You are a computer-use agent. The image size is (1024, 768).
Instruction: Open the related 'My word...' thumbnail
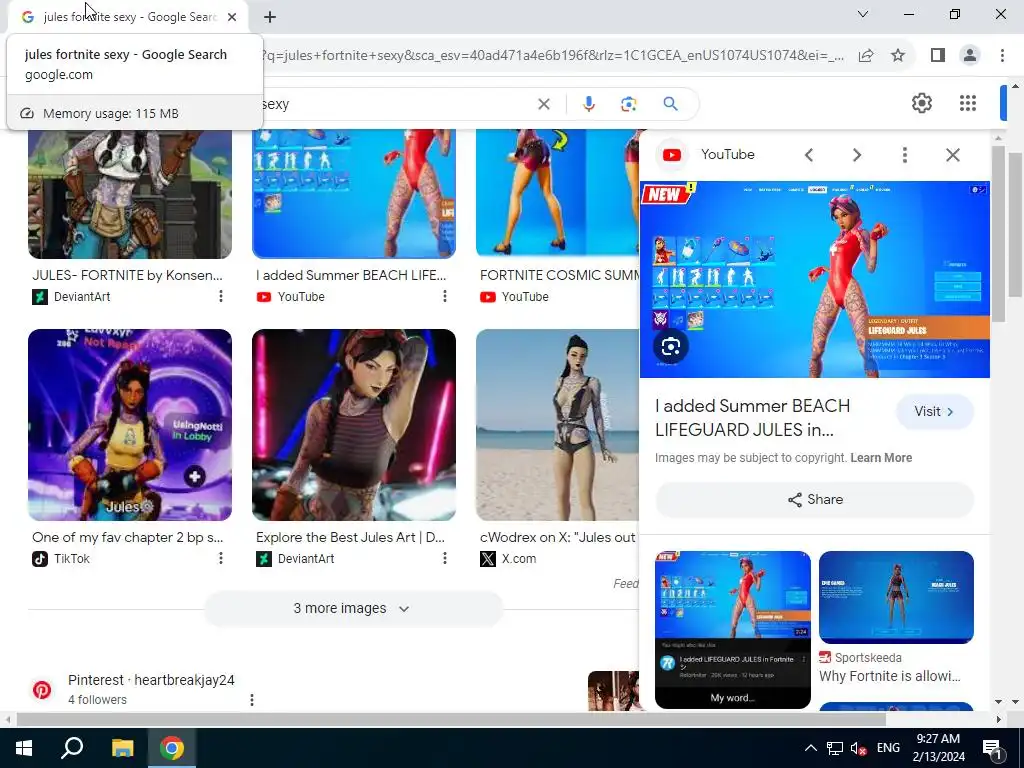(733, 630)
